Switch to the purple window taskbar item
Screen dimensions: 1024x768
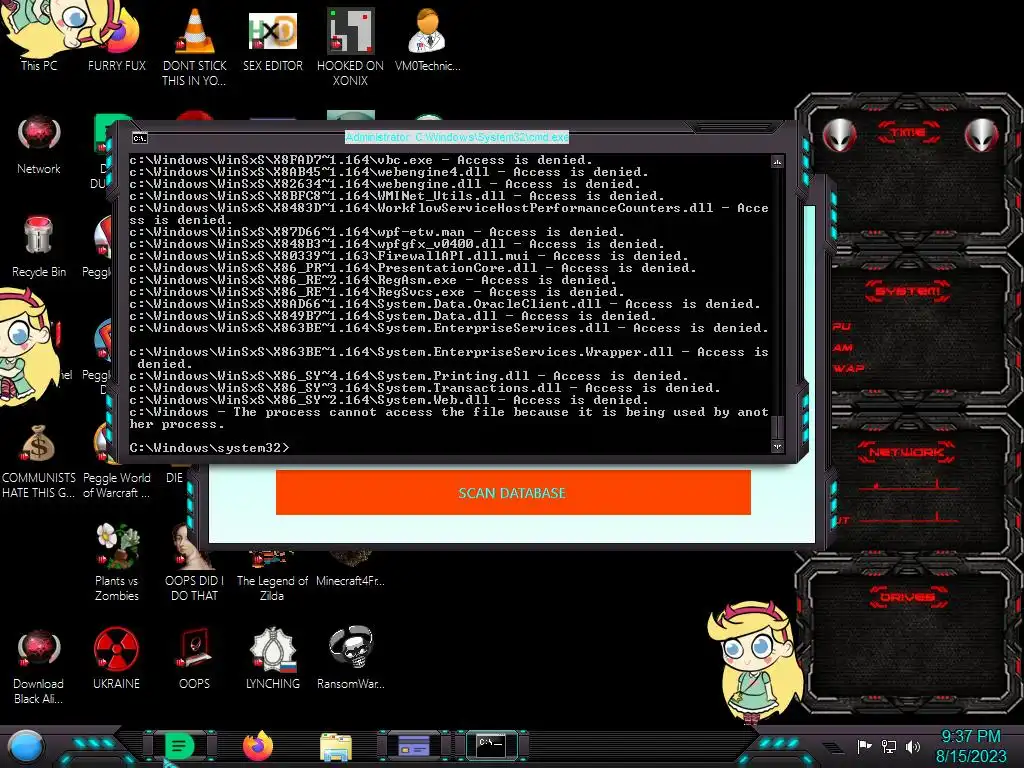[414, 746]
